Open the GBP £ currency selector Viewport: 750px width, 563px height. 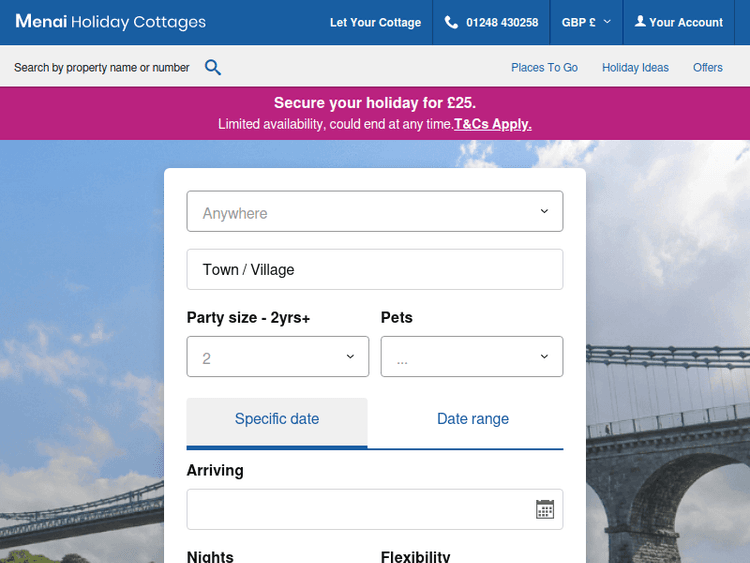586,22
